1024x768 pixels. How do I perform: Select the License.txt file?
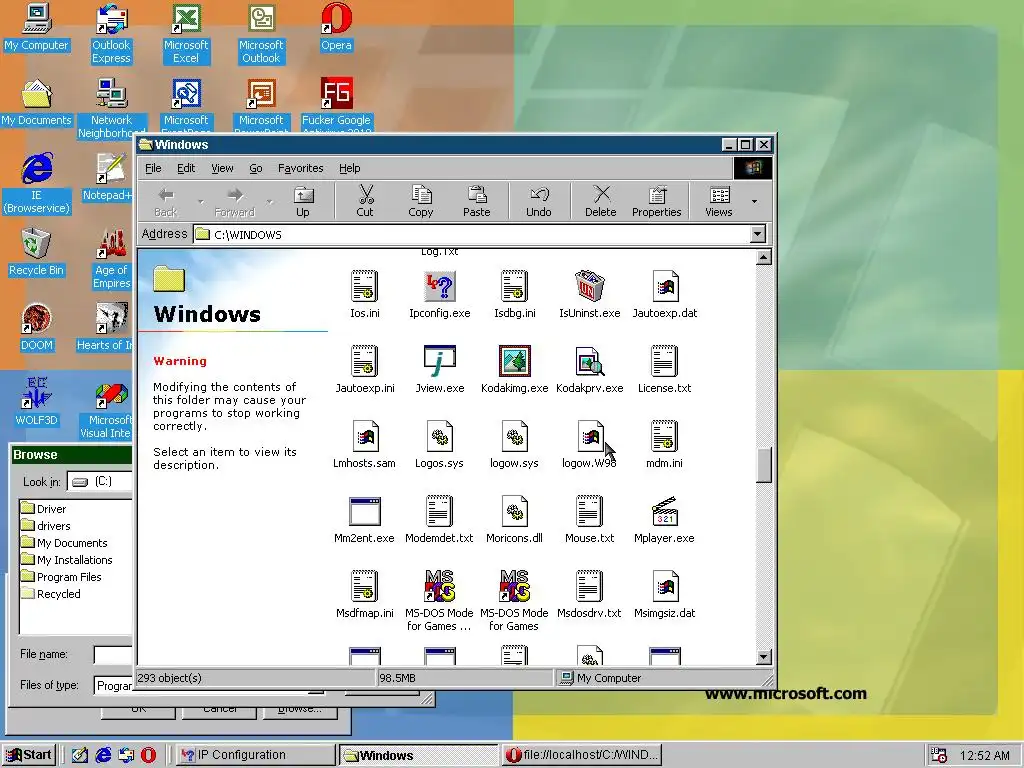click(664, 369)
